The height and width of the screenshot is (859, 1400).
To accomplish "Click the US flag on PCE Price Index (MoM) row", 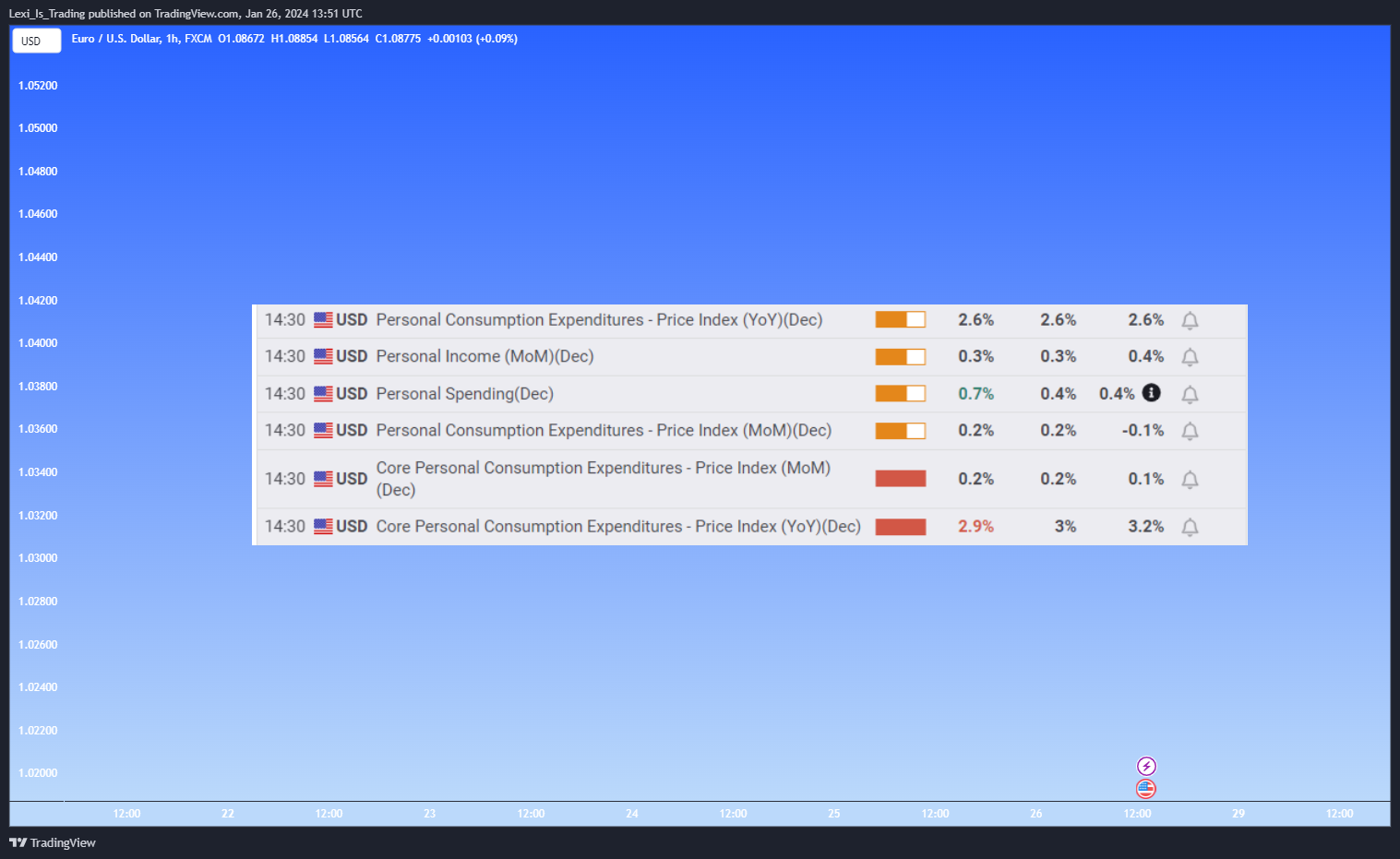I will pos(323,430).
